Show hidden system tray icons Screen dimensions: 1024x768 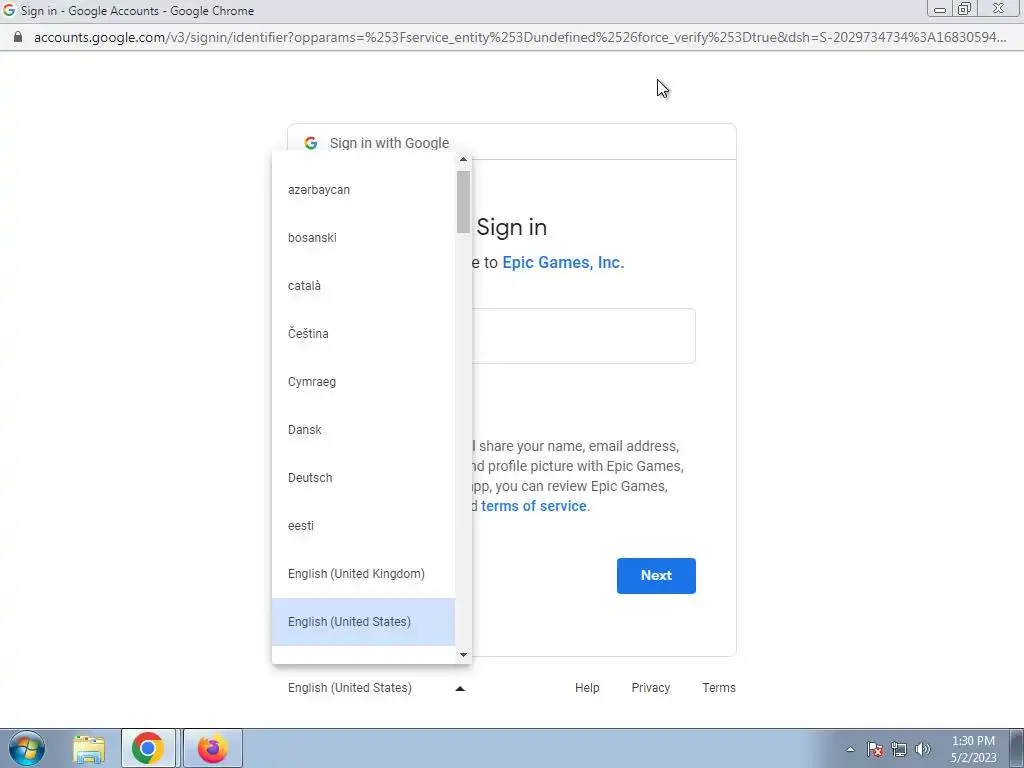(850, 749)
